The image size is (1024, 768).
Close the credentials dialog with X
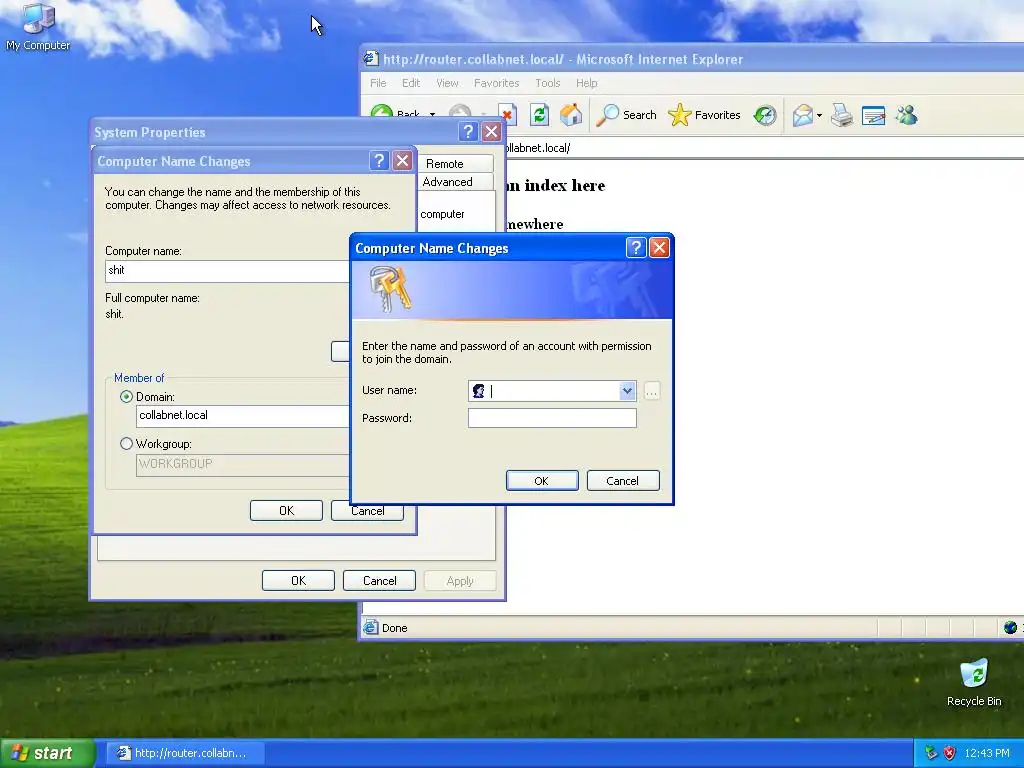tap(660, 248)
